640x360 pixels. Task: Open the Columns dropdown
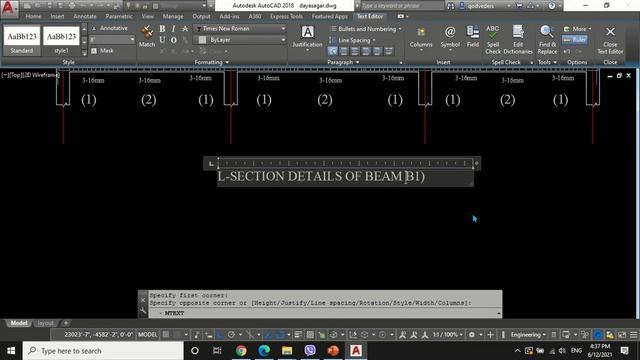[x=421, y=38]
